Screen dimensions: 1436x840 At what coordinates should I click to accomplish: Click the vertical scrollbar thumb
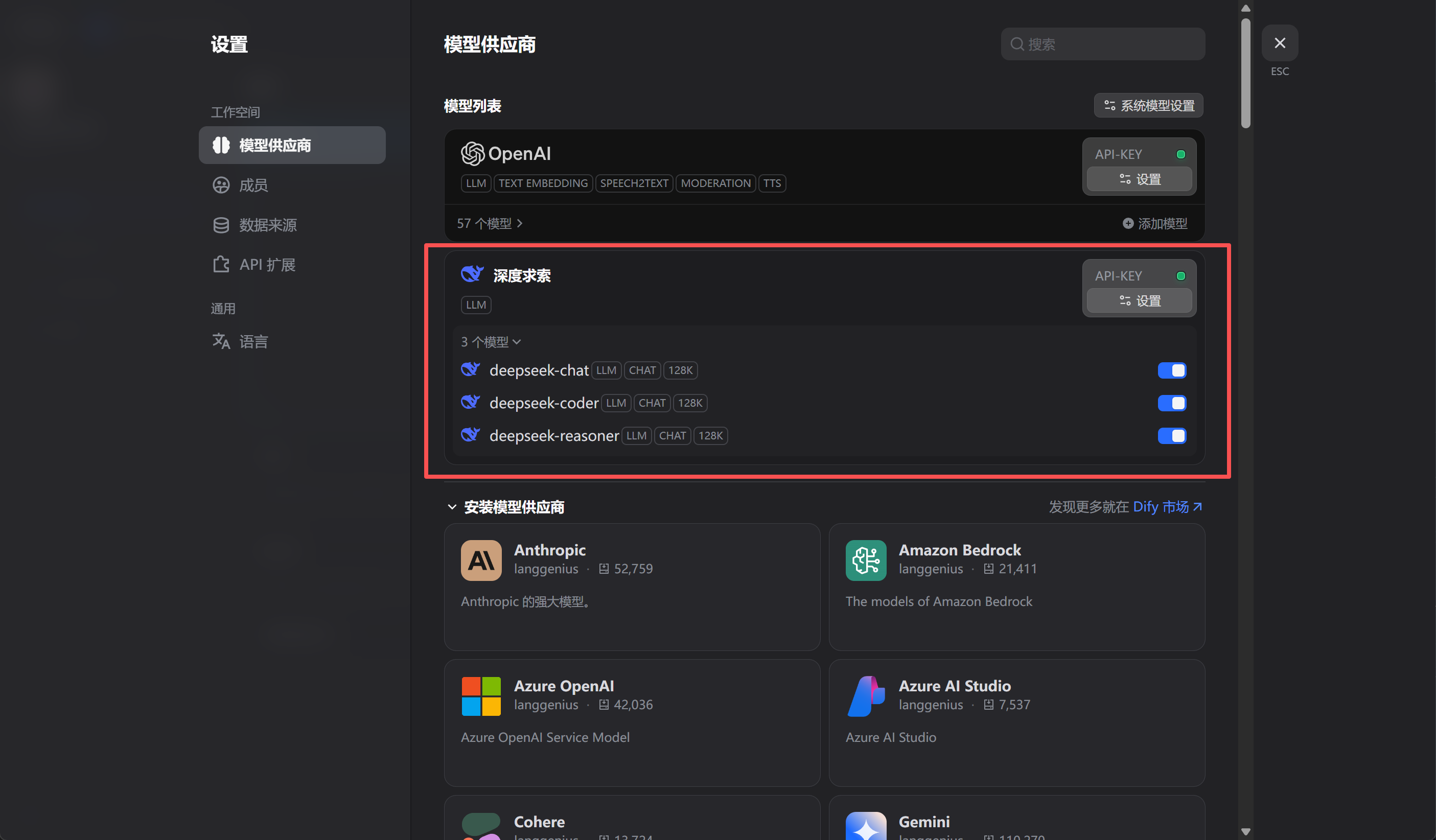tap(1246, 73)
